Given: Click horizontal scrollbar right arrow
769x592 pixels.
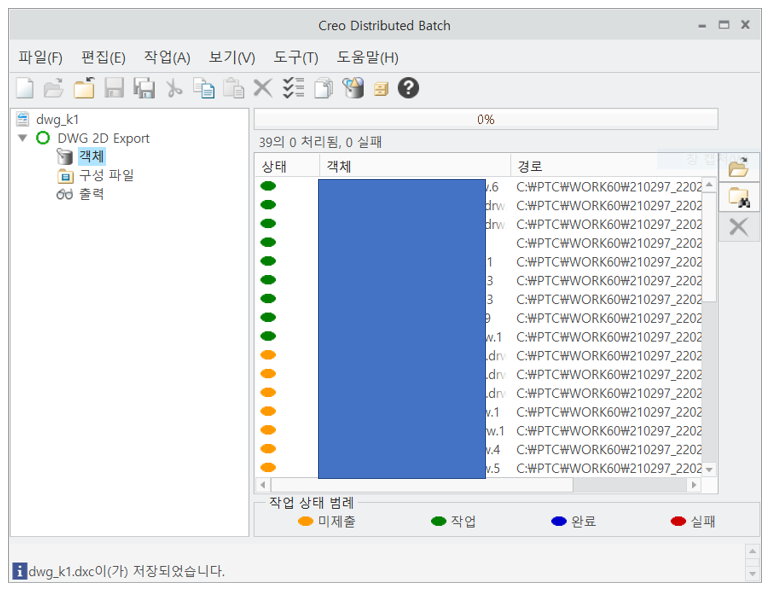Looking at the screenshot, I should 694,485.
